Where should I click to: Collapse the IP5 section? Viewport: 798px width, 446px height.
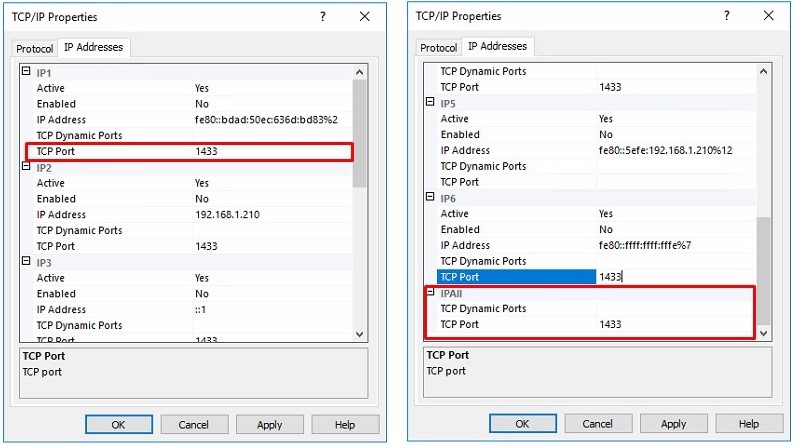(x=430, y=103)
